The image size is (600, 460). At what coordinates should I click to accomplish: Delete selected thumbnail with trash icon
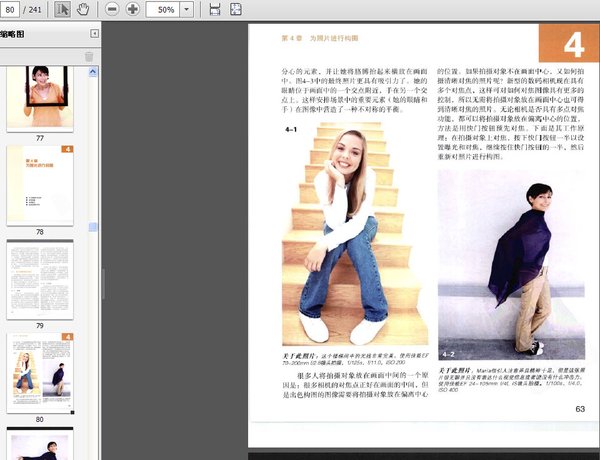click(88, 57)
